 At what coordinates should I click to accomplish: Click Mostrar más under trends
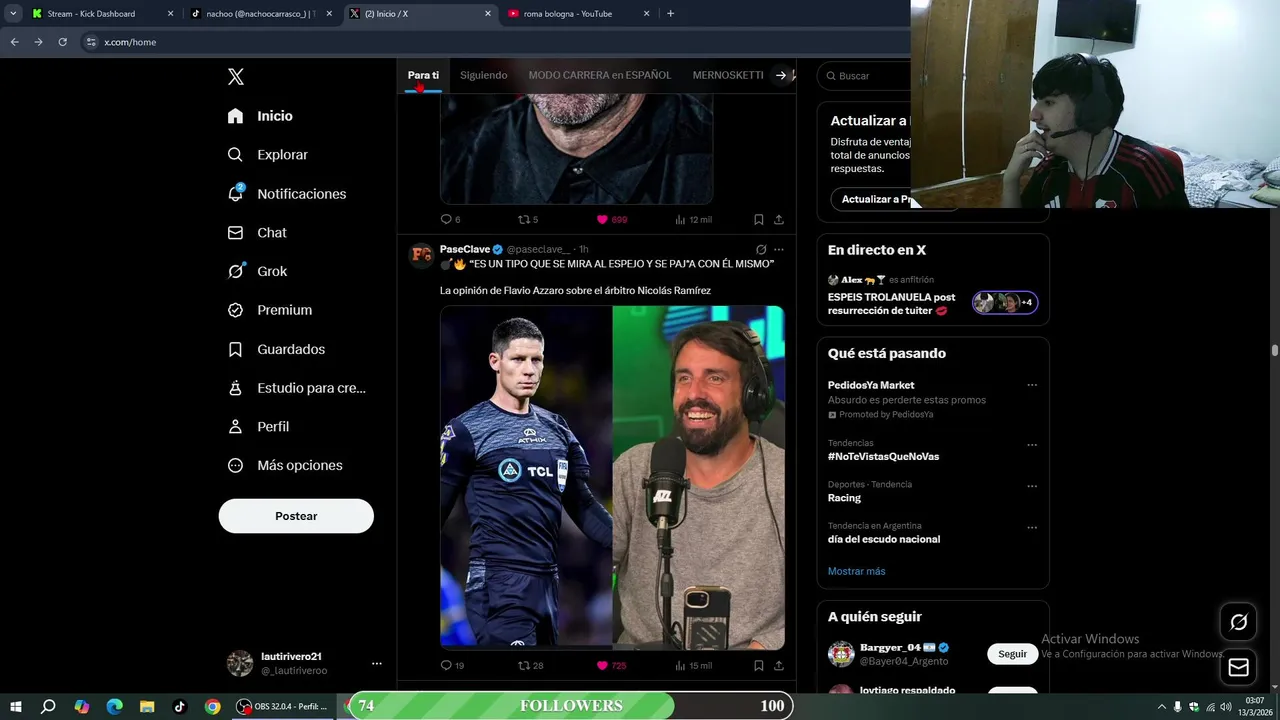click(856, 571)
